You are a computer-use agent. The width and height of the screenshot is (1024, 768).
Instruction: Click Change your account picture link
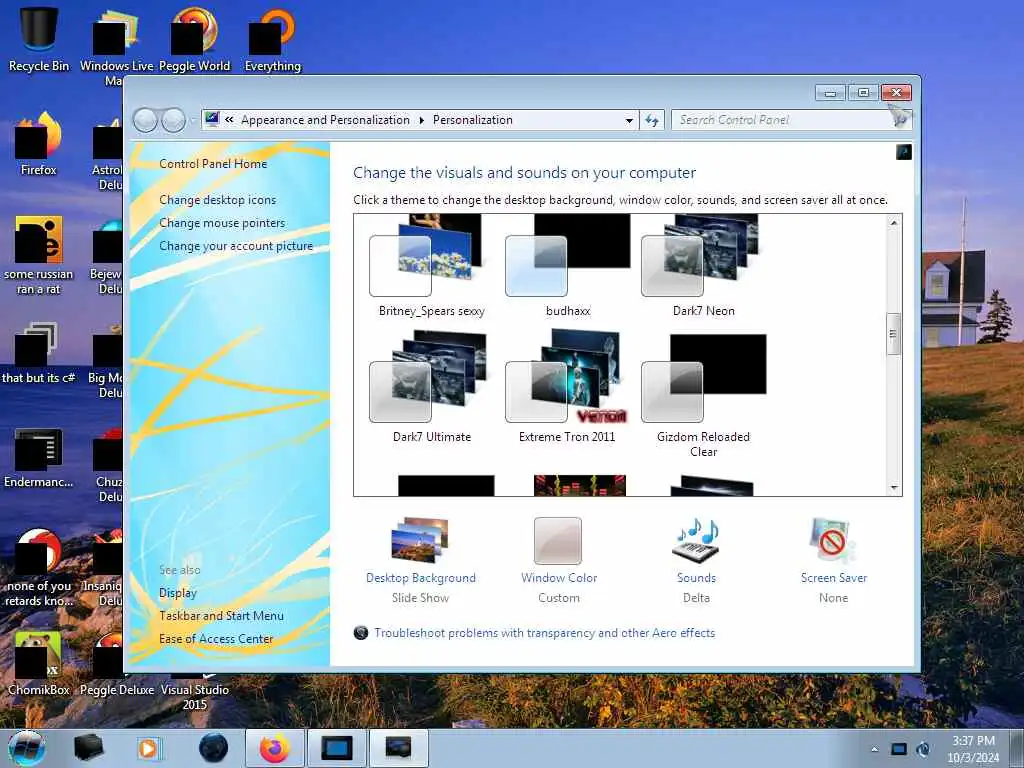pyautogui.click(x=236, y=246)
